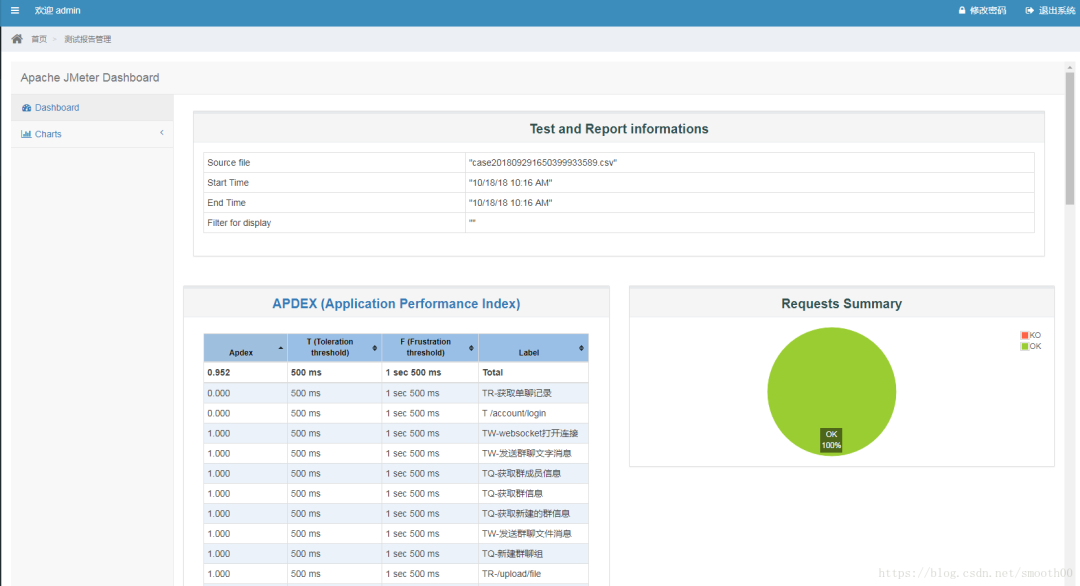1080x586 pixels.
Task: Click the 修改密码 change password link
Action: 988,10
